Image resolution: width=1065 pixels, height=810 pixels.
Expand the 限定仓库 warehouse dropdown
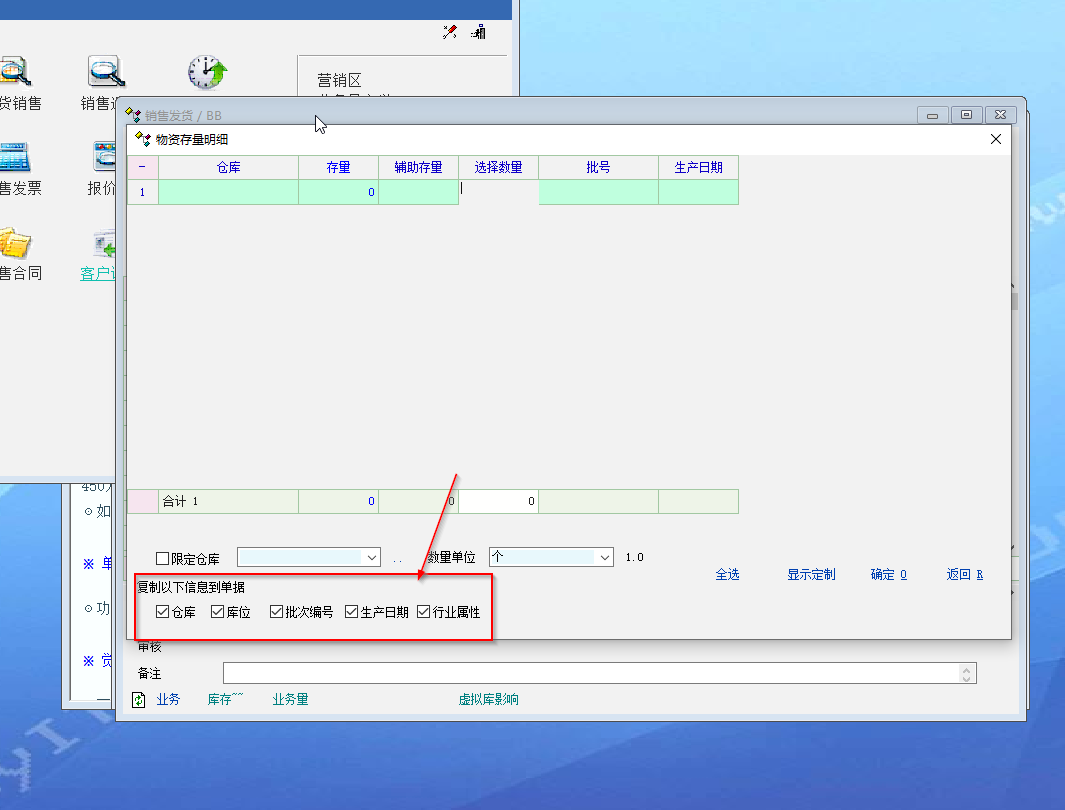click(x=372, y=557)
